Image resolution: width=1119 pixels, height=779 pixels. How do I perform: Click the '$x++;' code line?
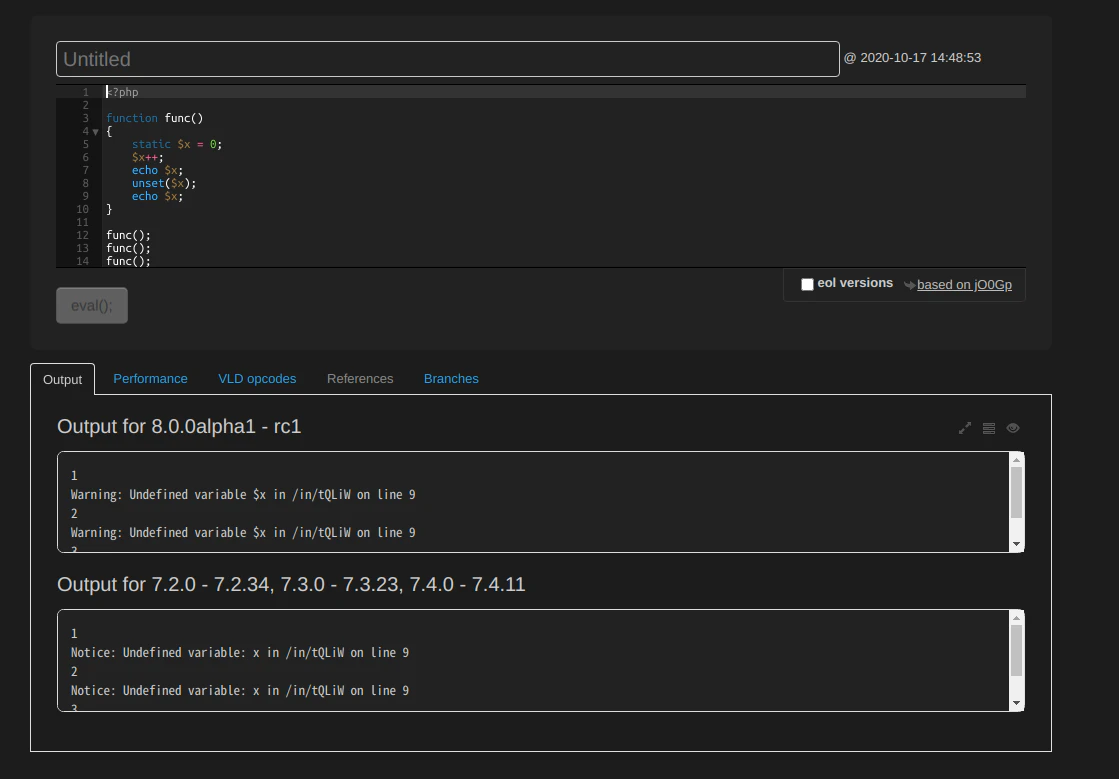(x=148, y=157)
